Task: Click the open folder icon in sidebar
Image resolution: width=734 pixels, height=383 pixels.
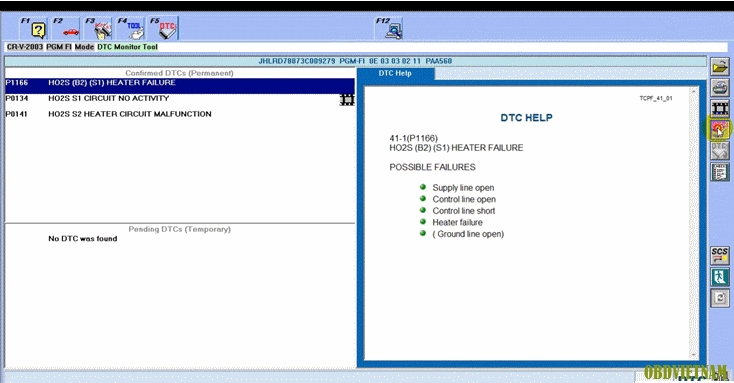Action: (720, 67)
